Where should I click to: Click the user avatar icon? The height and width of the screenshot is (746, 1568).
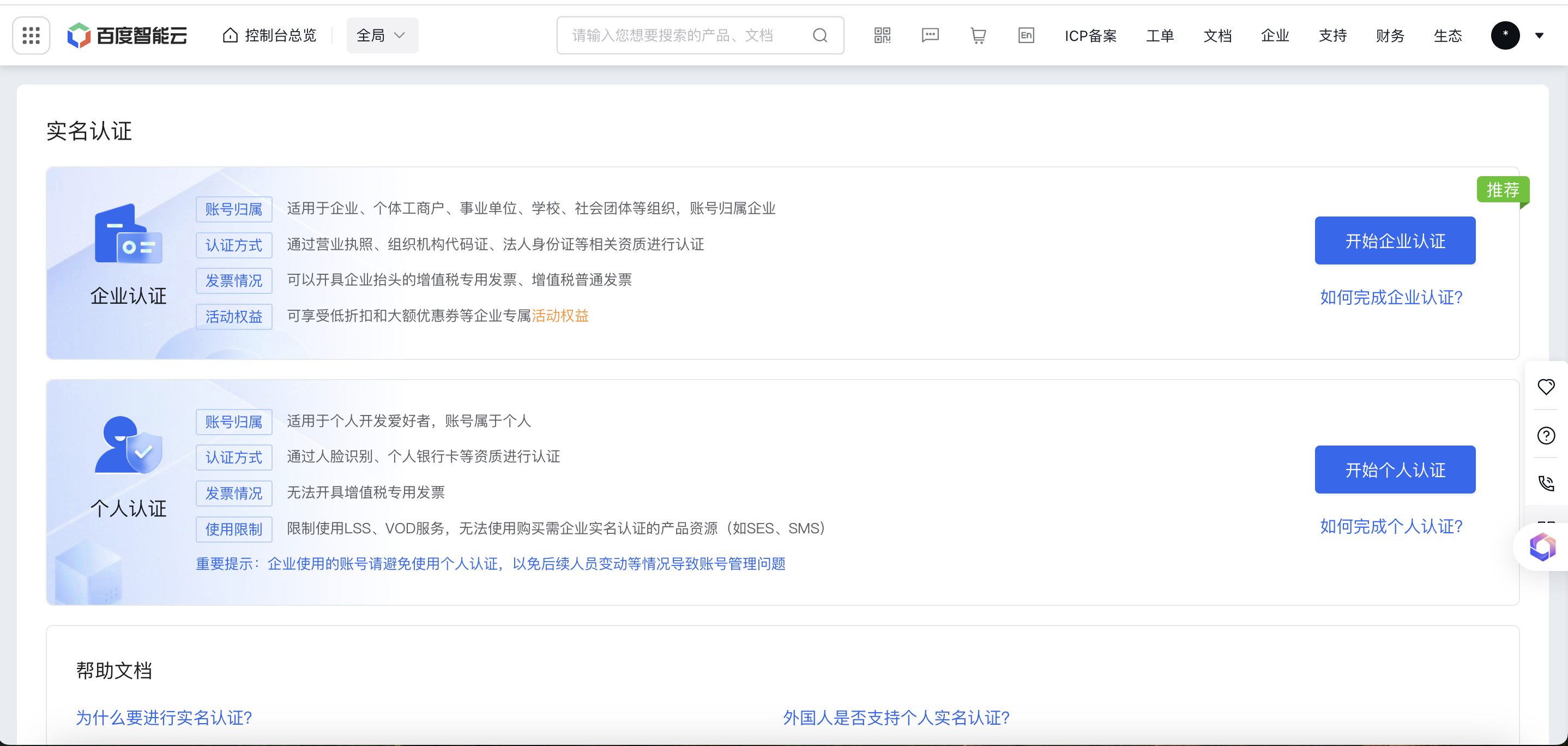[x=1505, y=35]
